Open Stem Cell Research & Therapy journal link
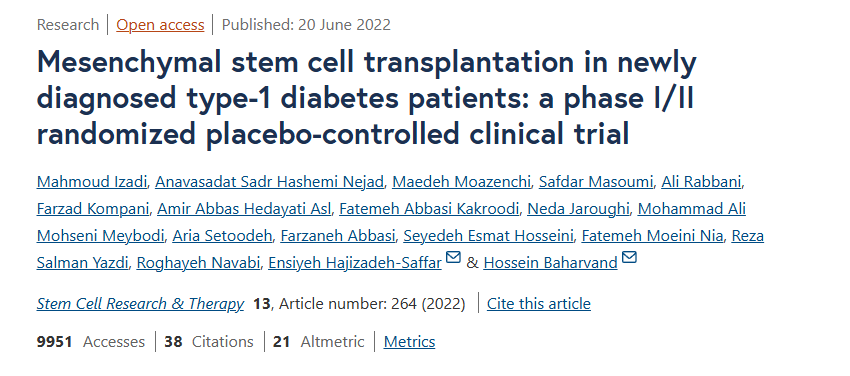Screen dimensions: 850x376 pyautogui.click(x=140, y=304)
